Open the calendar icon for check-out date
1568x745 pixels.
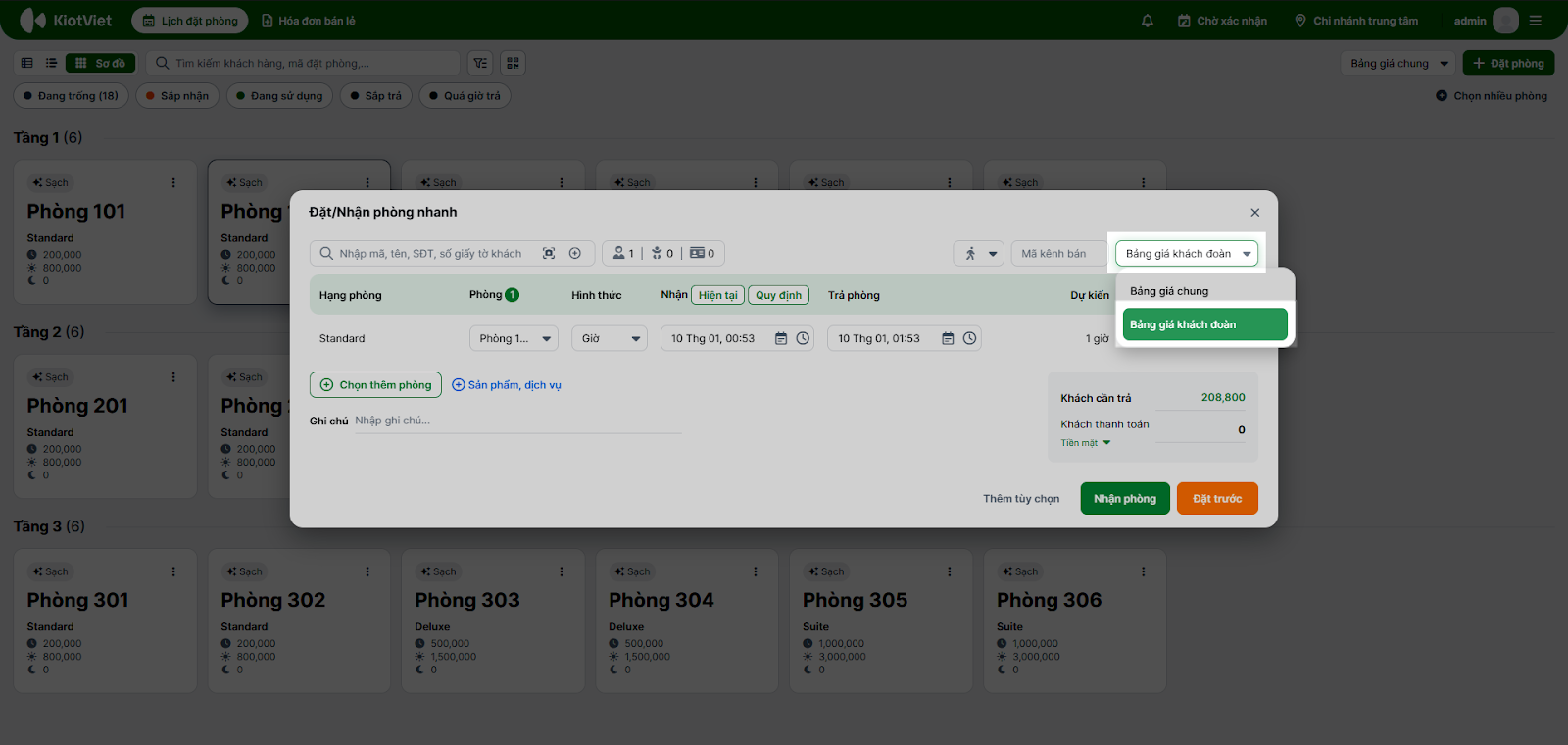pyautogui.click(x=948, y=338)
